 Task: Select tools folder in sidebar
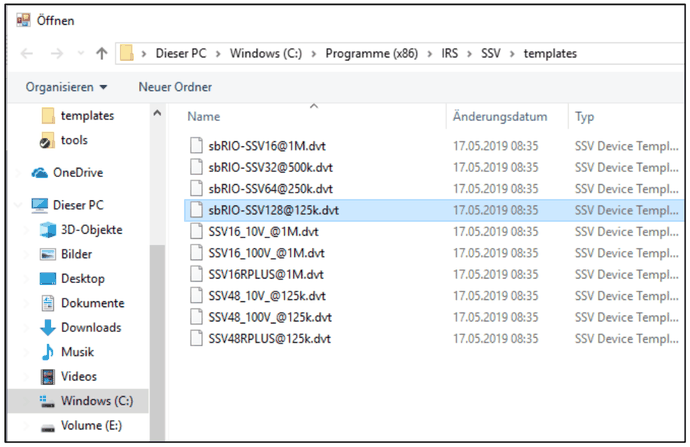coord(74,140)
